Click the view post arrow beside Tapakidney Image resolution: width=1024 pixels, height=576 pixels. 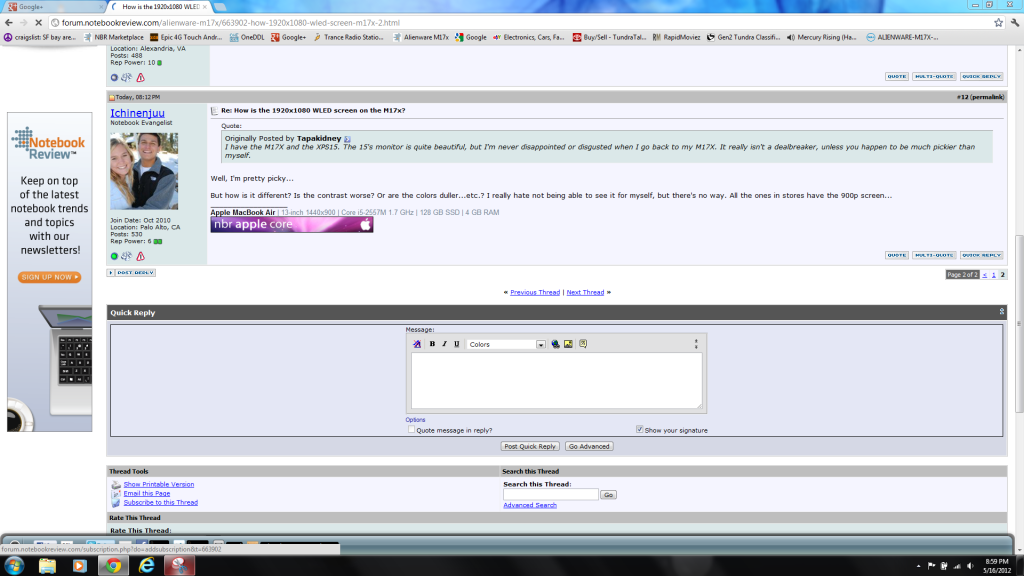coord(347,139)
